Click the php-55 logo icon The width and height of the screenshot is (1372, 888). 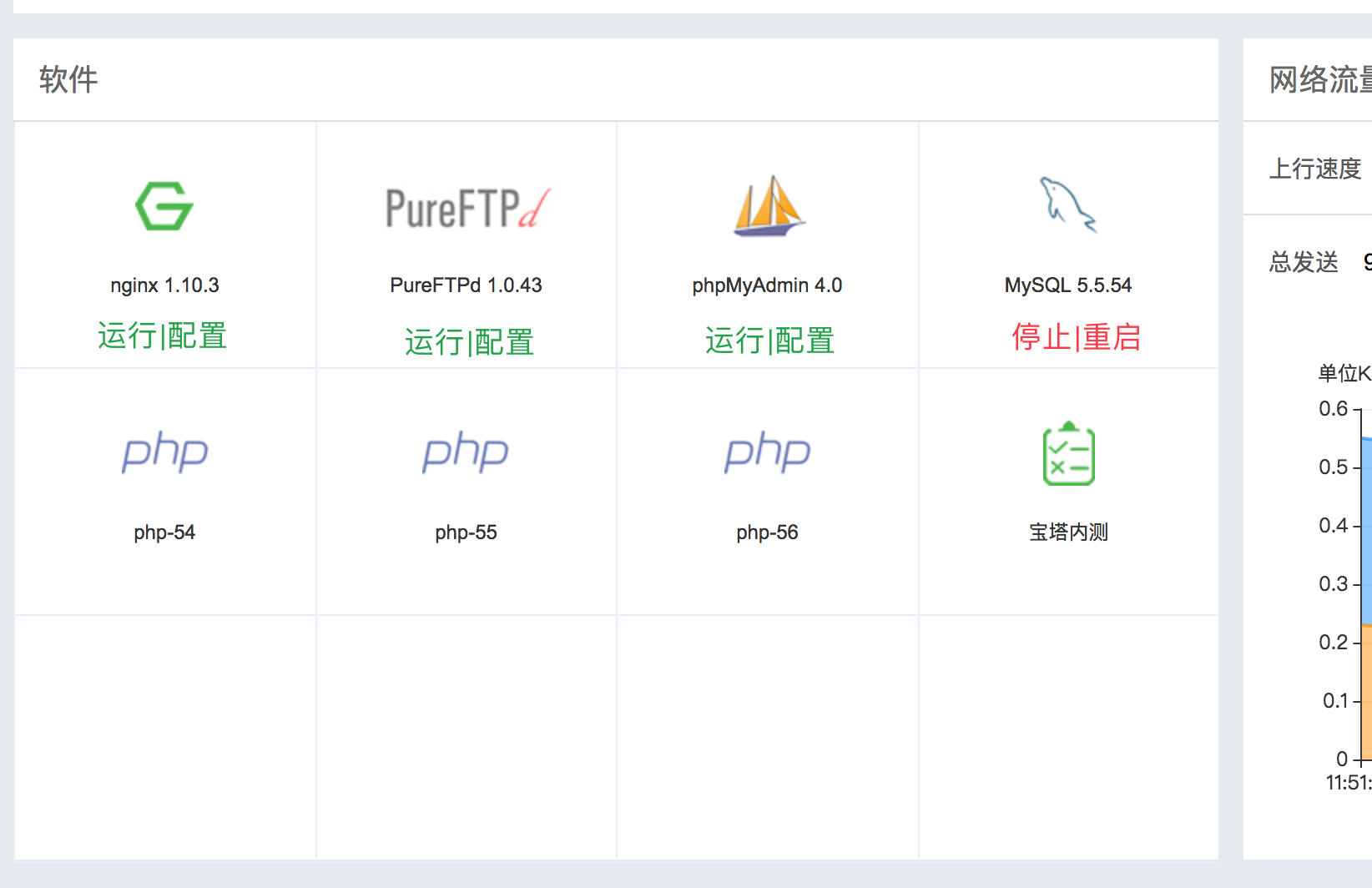click(466, 453)
